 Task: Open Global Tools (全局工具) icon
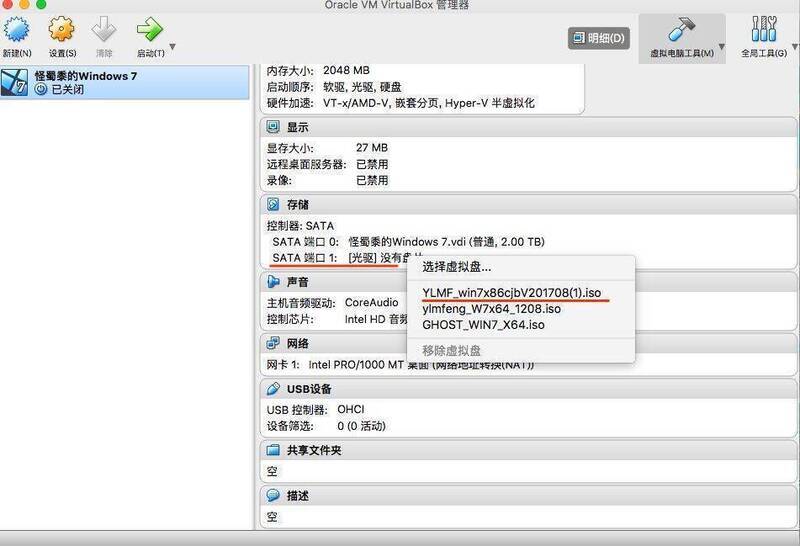pyautogui.click(x=763, y=30)
